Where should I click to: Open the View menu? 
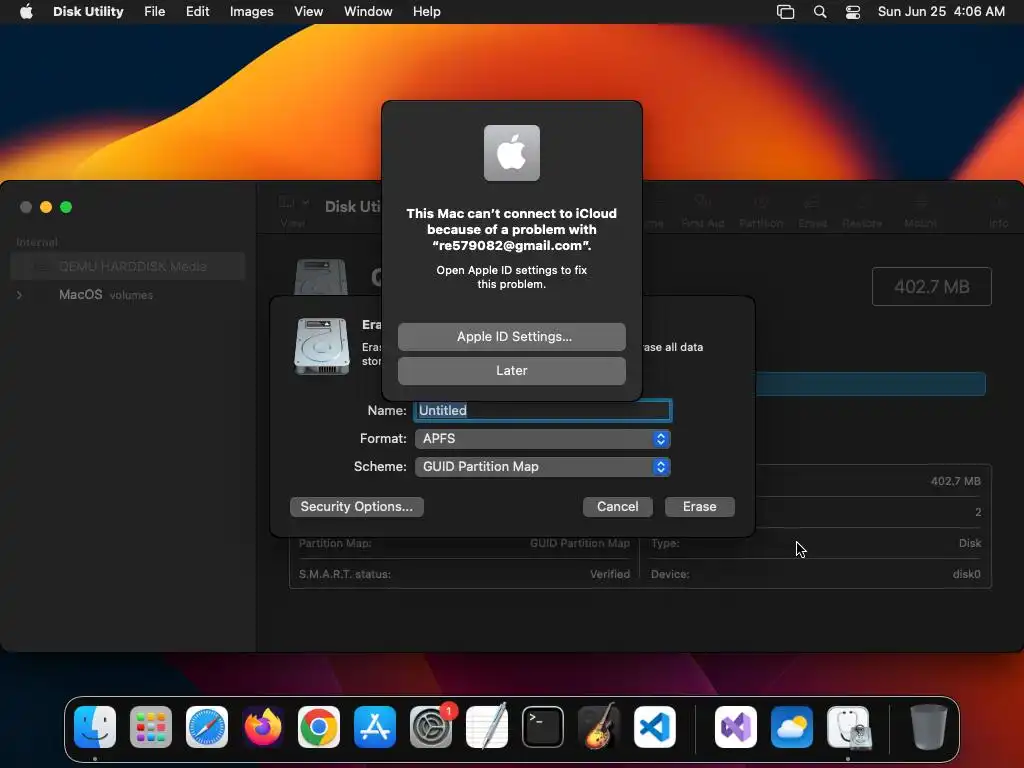308,12
